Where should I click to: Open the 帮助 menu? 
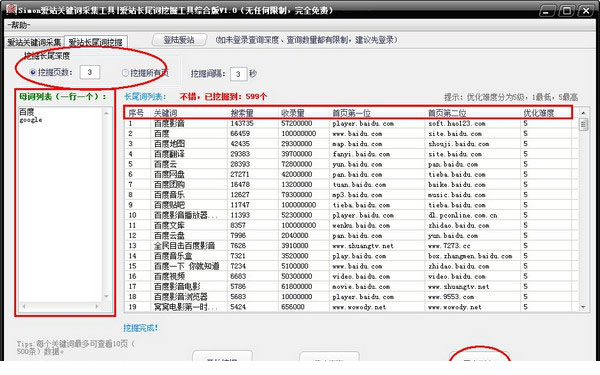18,25
